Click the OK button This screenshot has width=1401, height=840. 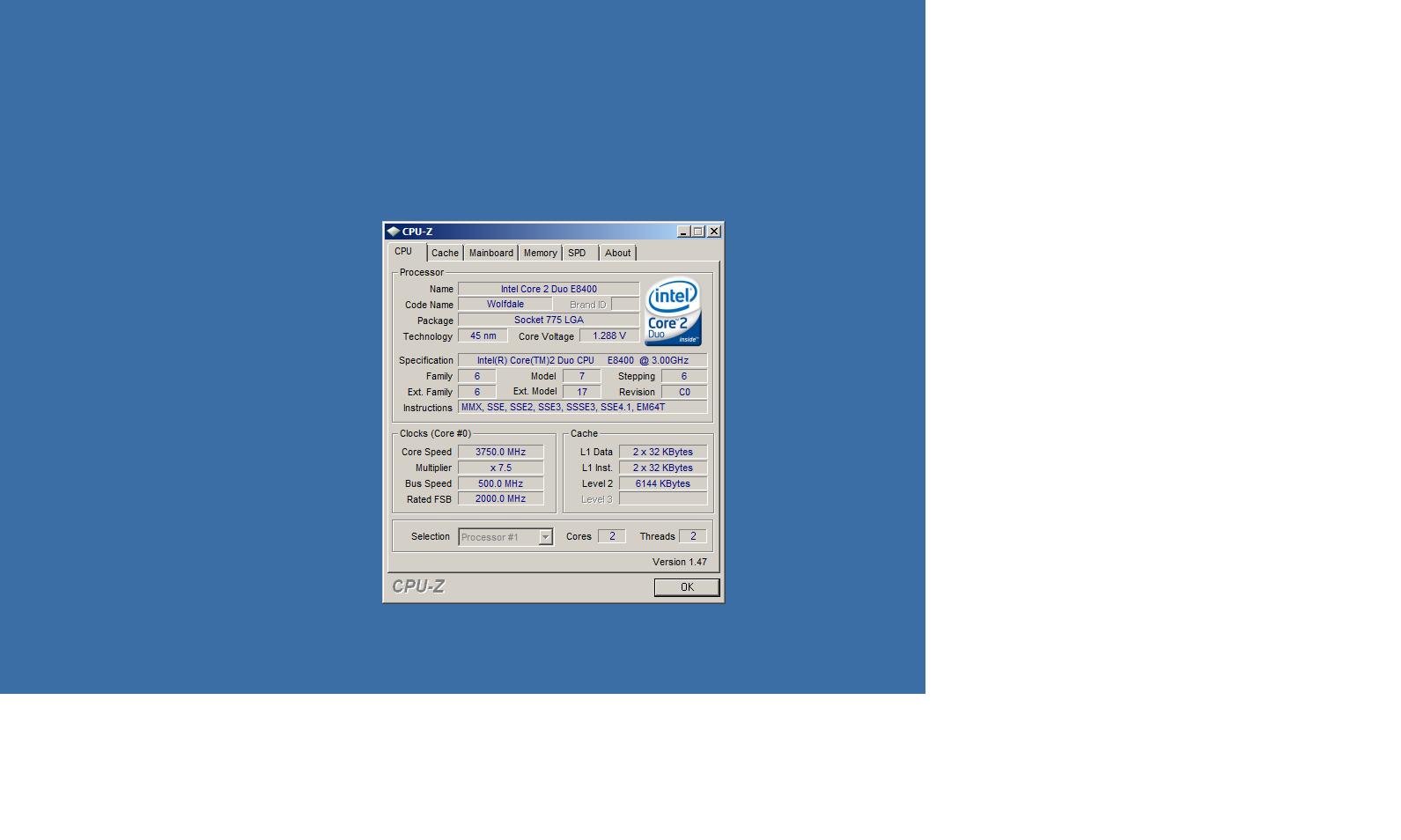tap(687, 587)
